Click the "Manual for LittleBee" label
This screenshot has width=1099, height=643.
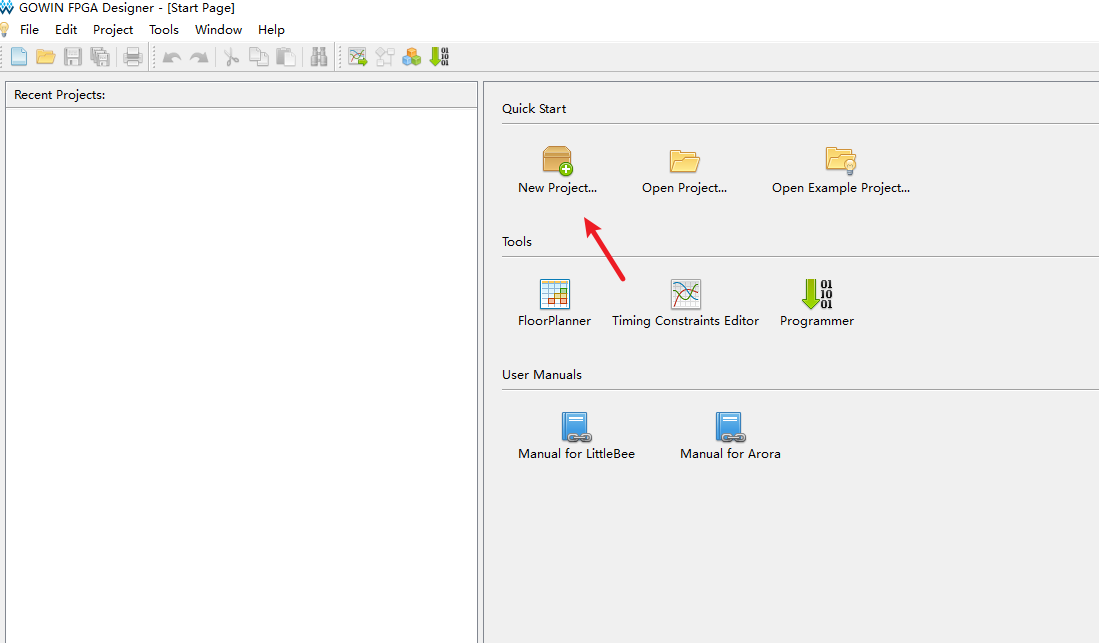click(x=576, y=454)
